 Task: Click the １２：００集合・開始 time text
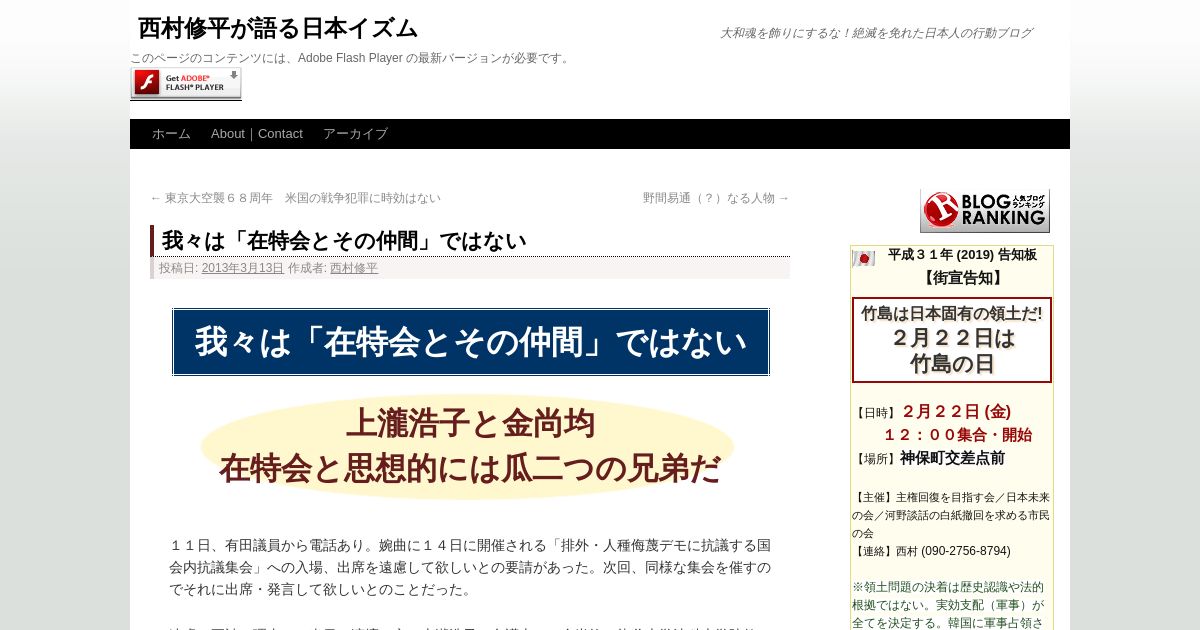pos(957,435)
